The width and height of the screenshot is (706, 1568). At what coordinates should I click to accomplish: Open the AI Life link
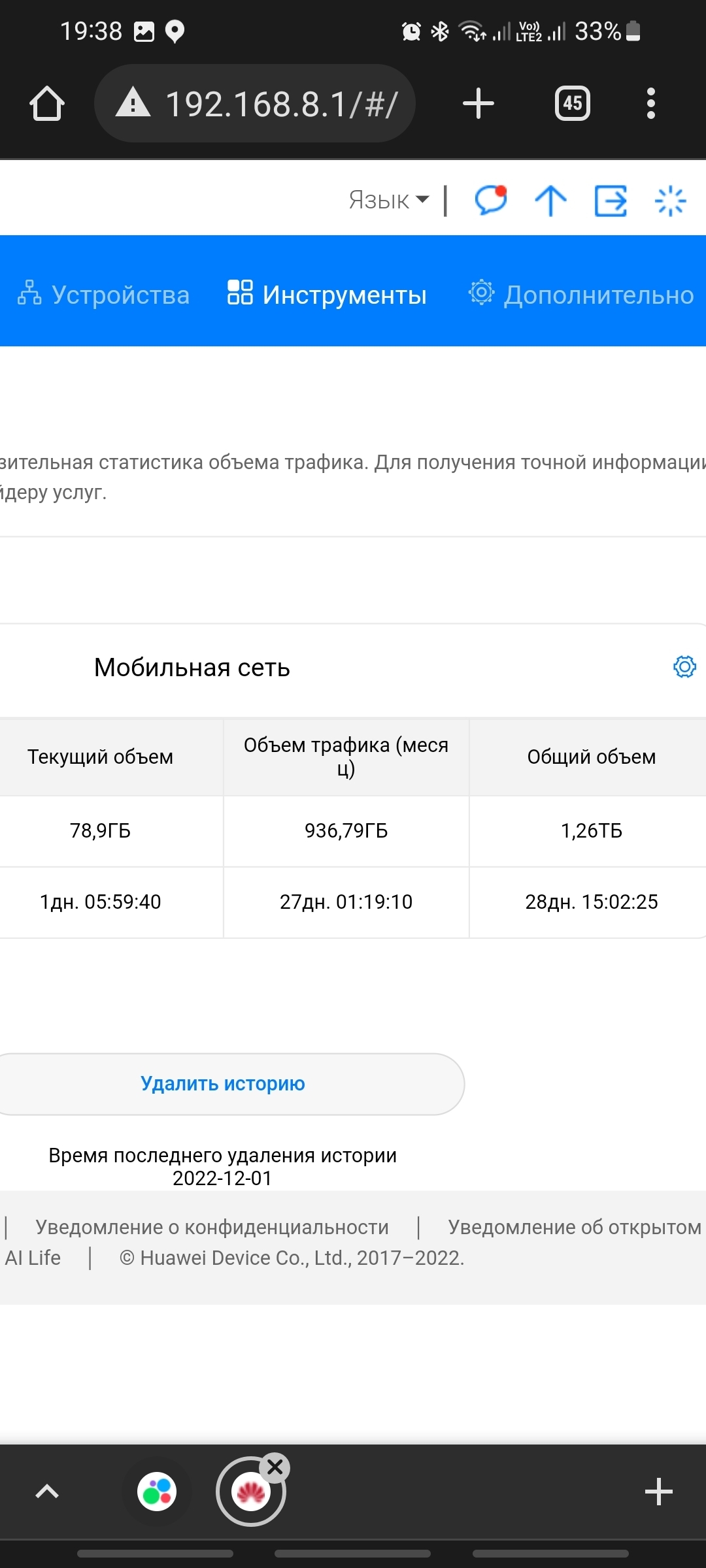point(33,1258)
